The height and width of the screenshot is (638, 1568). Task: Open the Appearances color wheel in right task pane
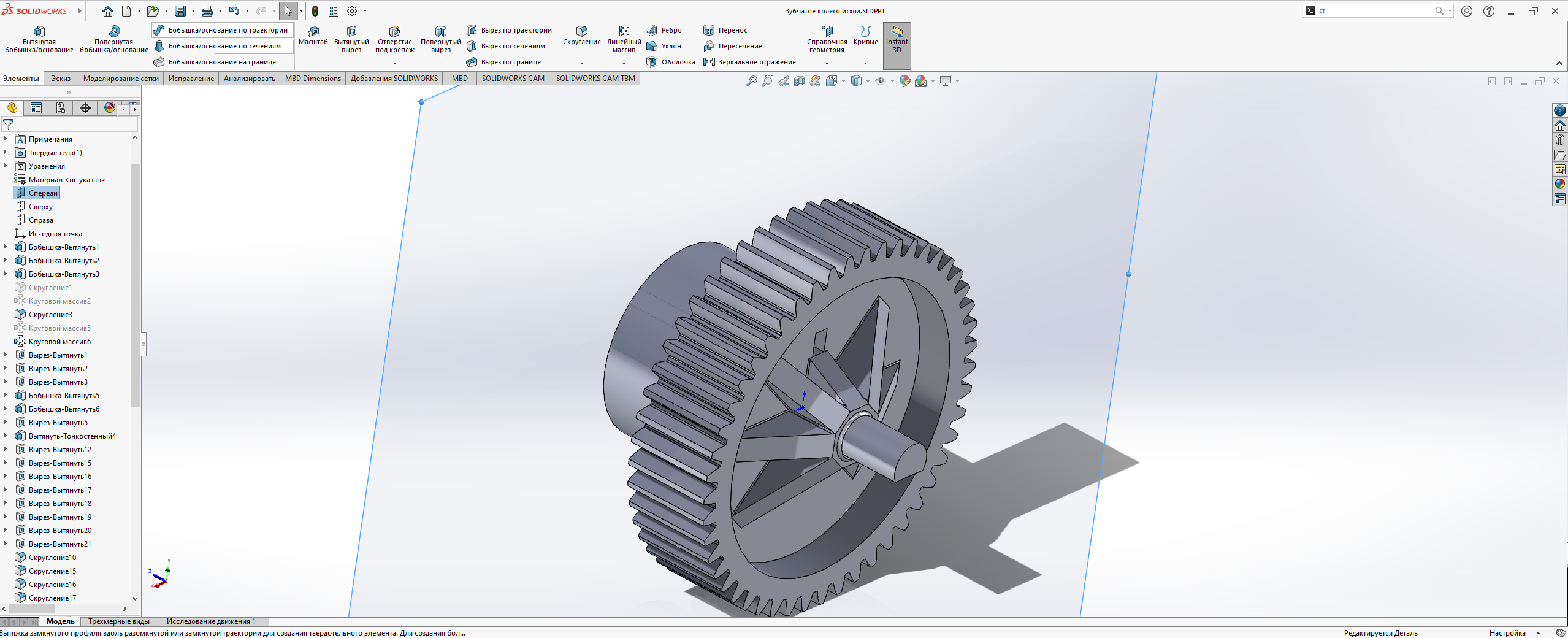[x=1560, y=183]
